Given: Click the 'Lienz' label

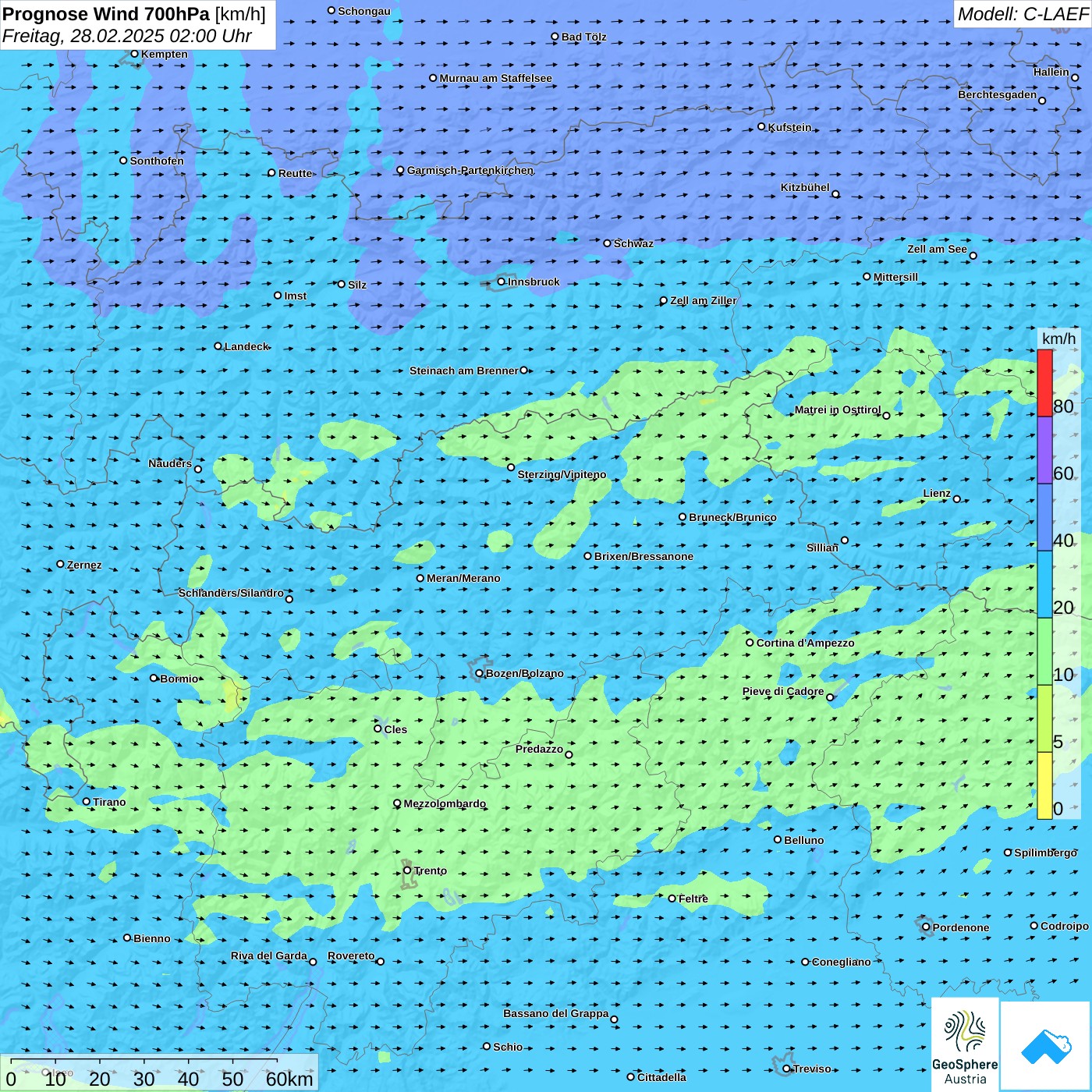Looking at the screenshot, I should coord(937,493).
